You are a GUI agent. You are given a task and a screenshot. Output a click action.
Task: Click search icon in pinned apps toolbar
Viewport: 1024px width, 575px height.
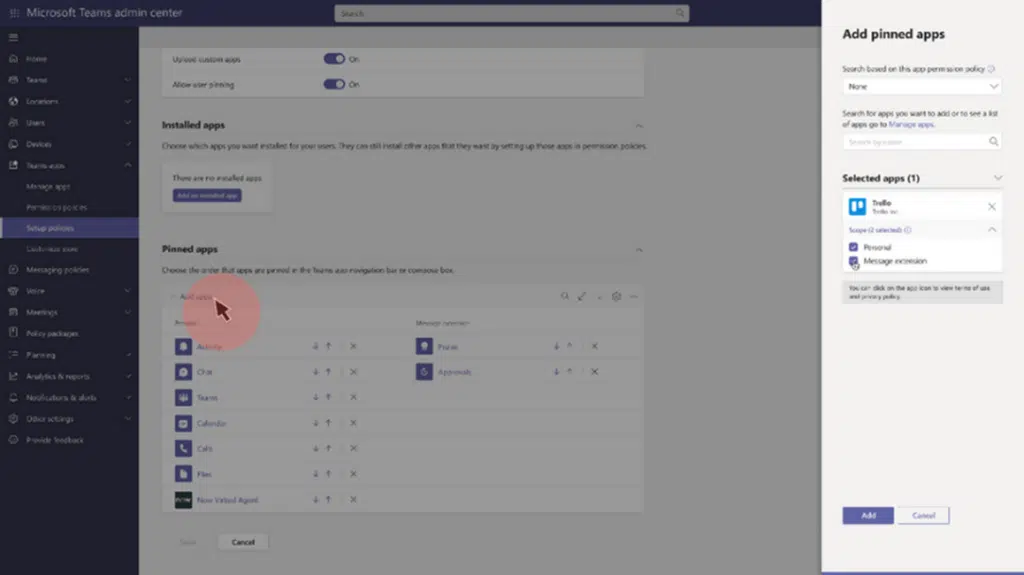point(565,297)
